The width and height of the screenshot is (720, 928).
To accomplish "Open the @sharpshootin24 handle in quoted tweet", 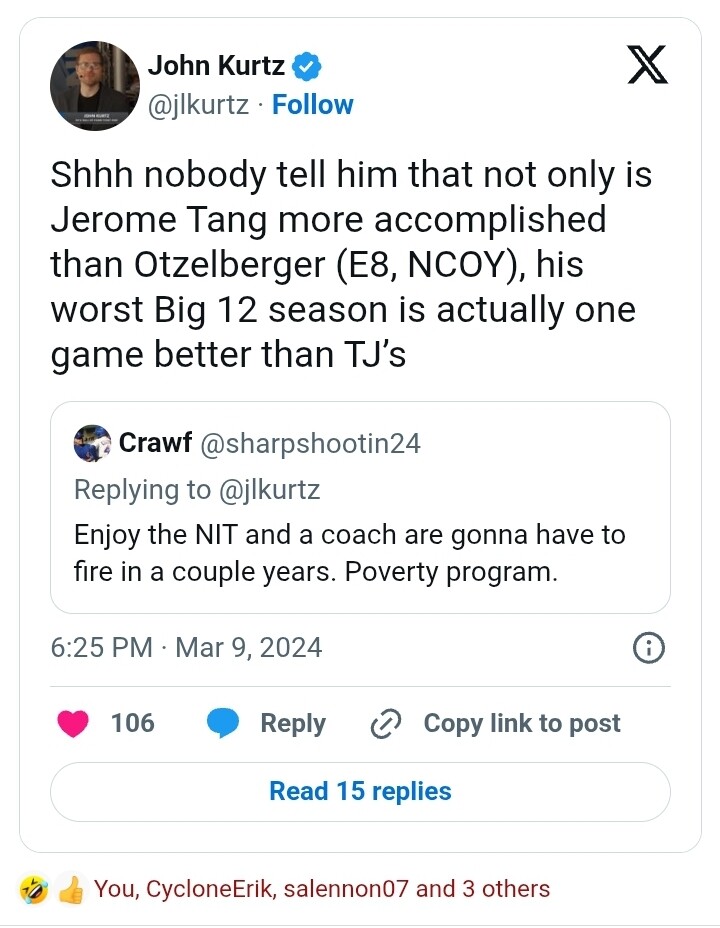I will tap(311, 444).
